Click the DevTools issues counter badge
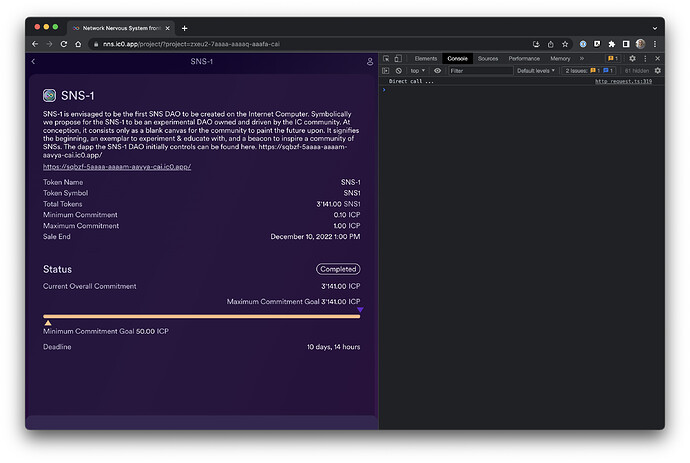This screenshot has width=690, height=463. [x=613, y=59]
